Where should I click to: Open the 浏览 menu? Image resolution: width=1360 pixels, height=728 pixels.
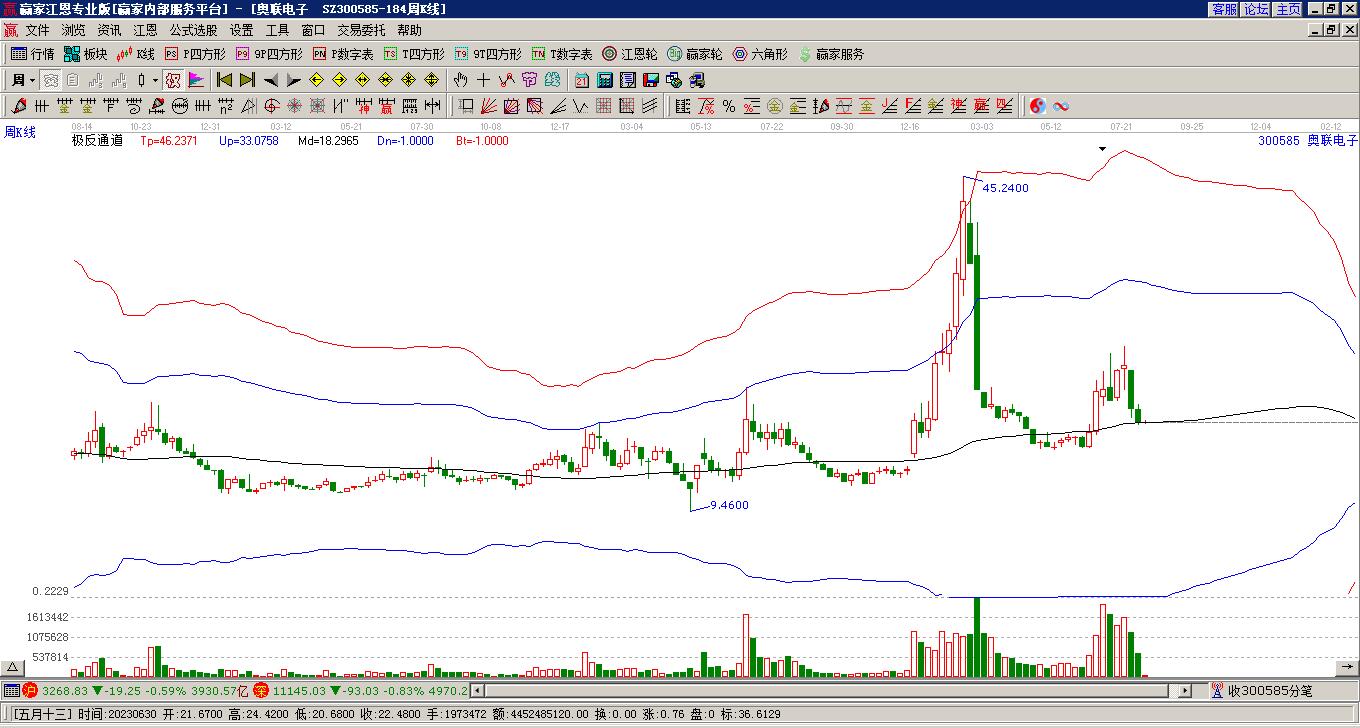point(73,31)
